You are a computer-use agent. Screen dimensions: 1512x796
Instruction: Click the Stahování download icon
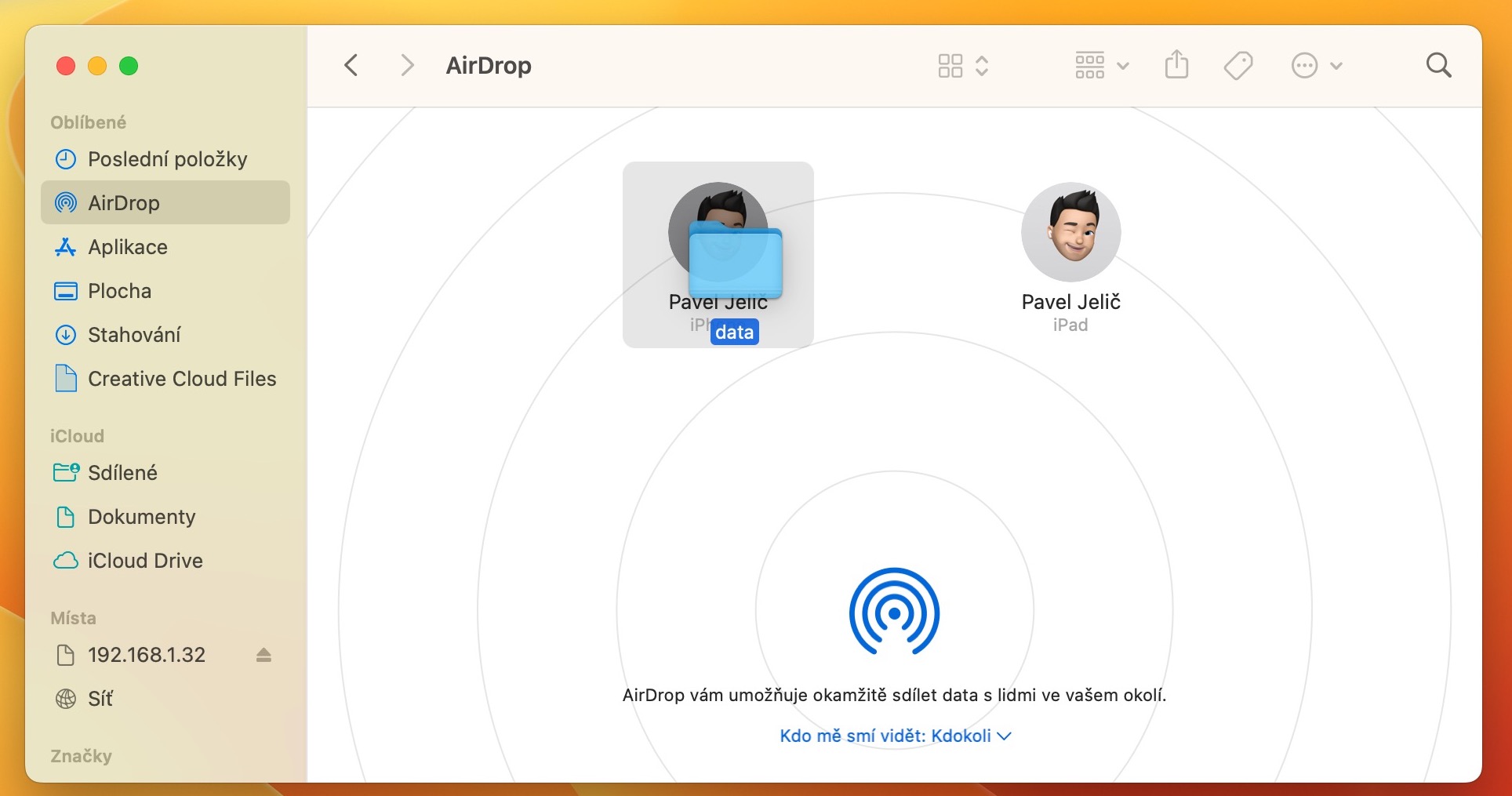66,335
